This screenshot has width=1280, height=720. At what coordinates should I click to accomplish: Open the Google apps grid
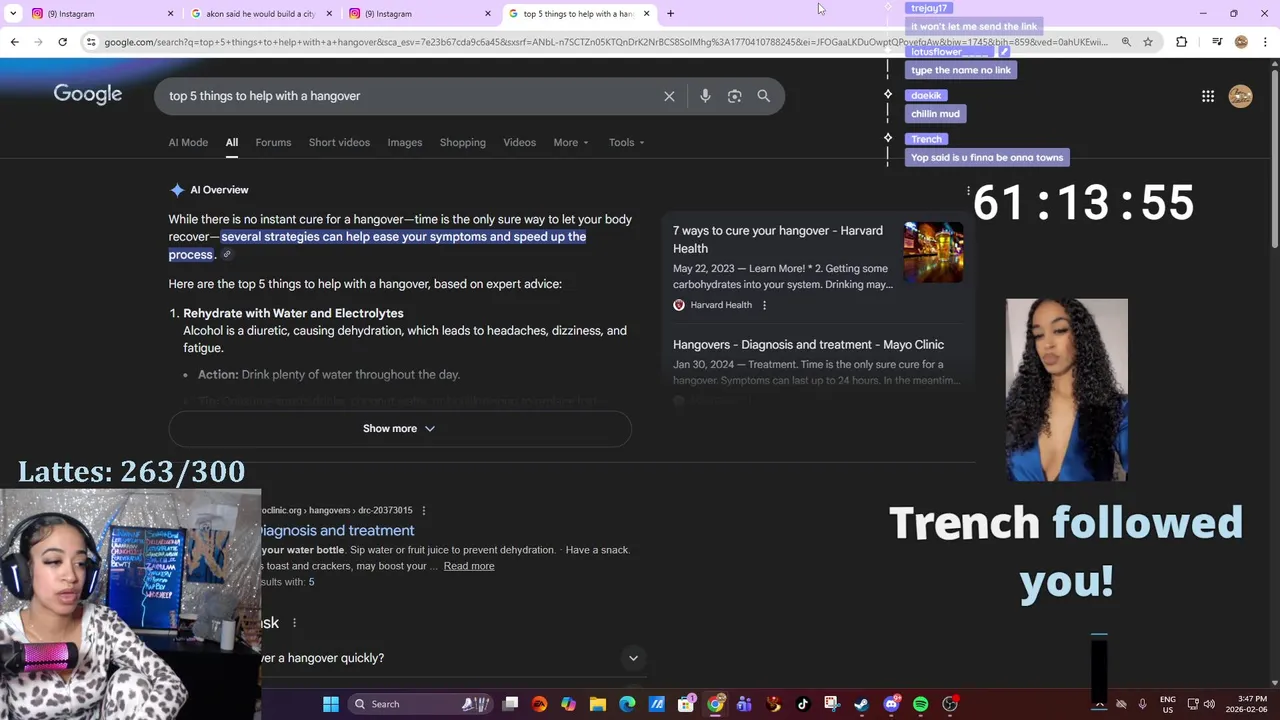[x=1208, y=96]
